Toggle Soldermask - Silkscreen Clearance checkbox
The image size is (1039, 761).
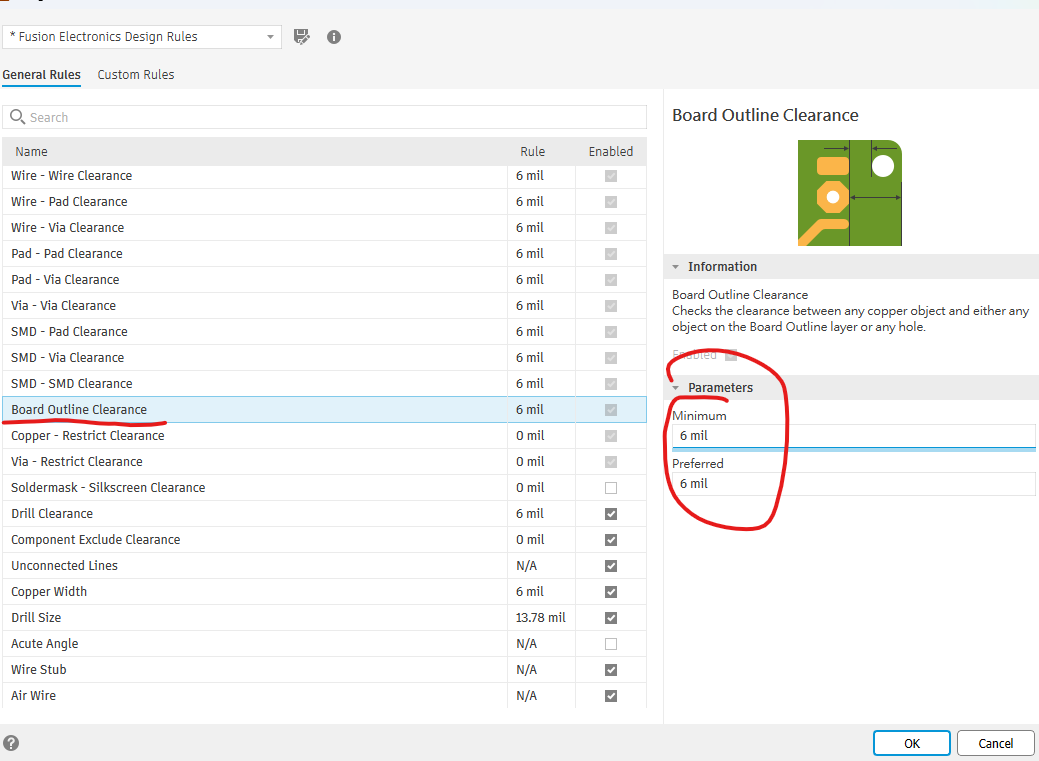click(x=611, y=488)
